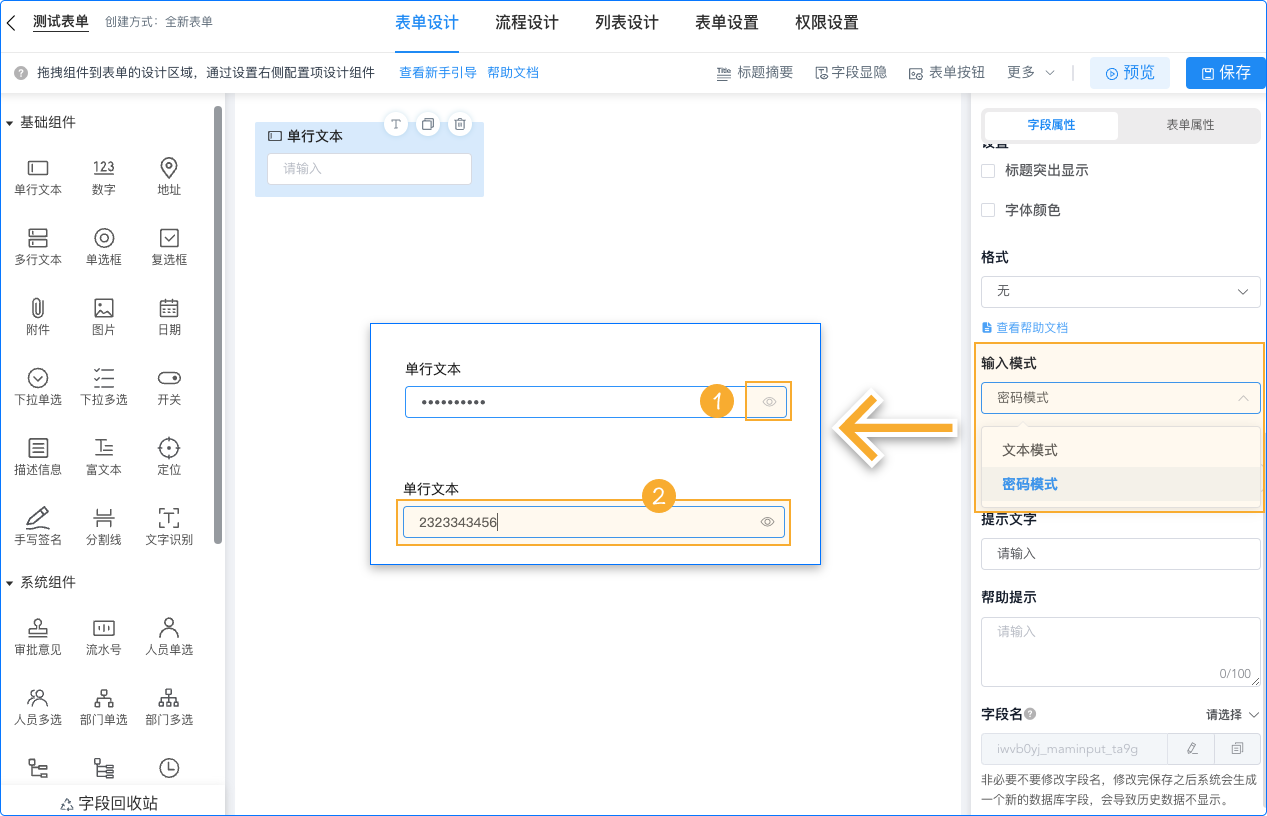This screenshot has width=1267, height=816.
Task: Click the edit pencil beside 字段名
Action: (x=1192, y=748)
